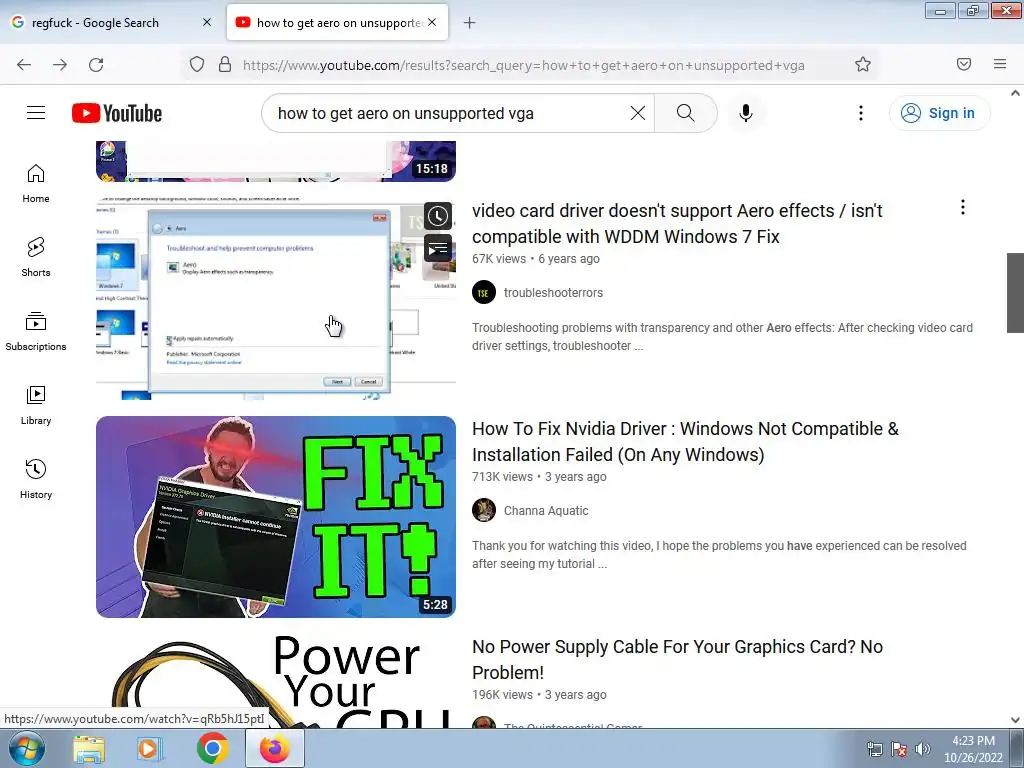This screenshot has height=768, width=1024.
Task: Click the FIX IT Nvidia thumbnail
Action: tap(276, 517)
